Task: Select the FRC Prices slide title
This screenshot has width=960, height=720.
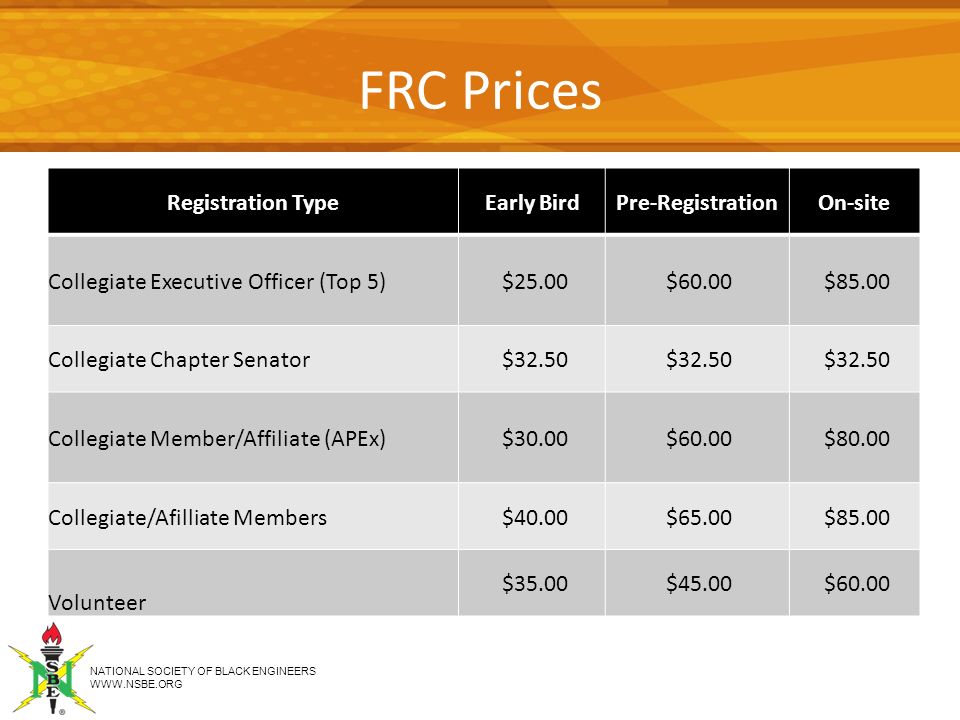Action: [480, 91]
